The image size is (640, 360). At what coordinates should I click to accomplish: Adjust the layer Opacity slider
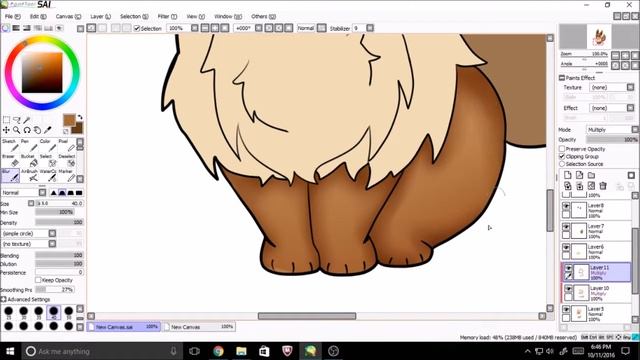[612, 140]
